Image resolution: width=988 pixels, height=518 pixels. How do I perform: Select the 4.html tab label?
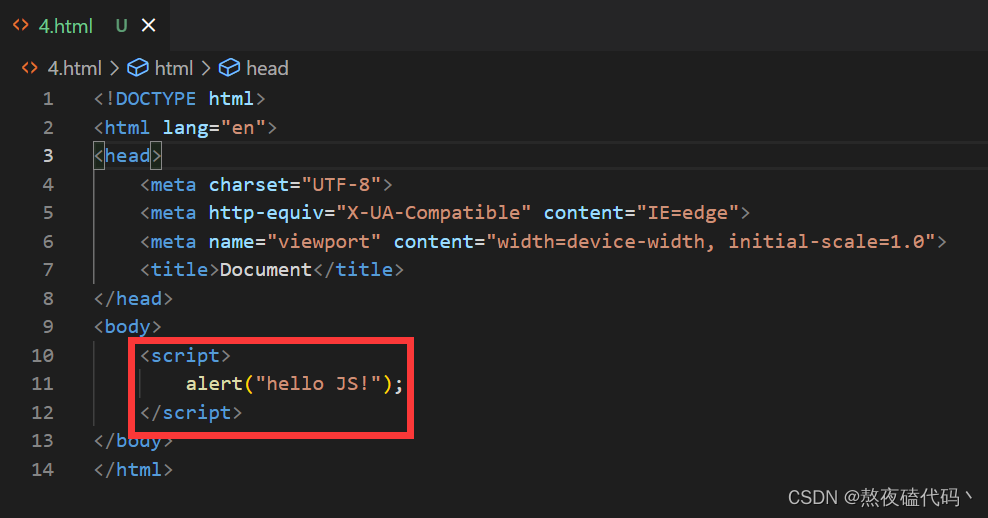pyautogui.click(x=66, y=26)
